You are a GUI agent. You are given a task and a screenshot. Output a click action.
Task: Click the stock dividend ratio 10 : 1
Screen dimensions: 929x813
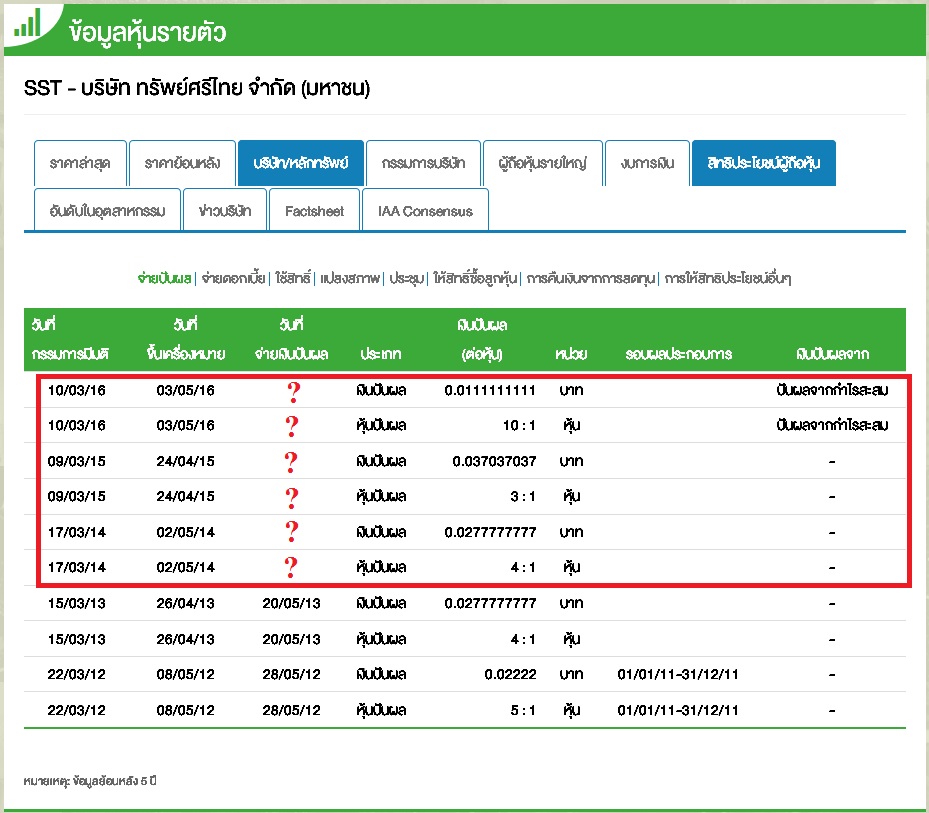(519, 425)
